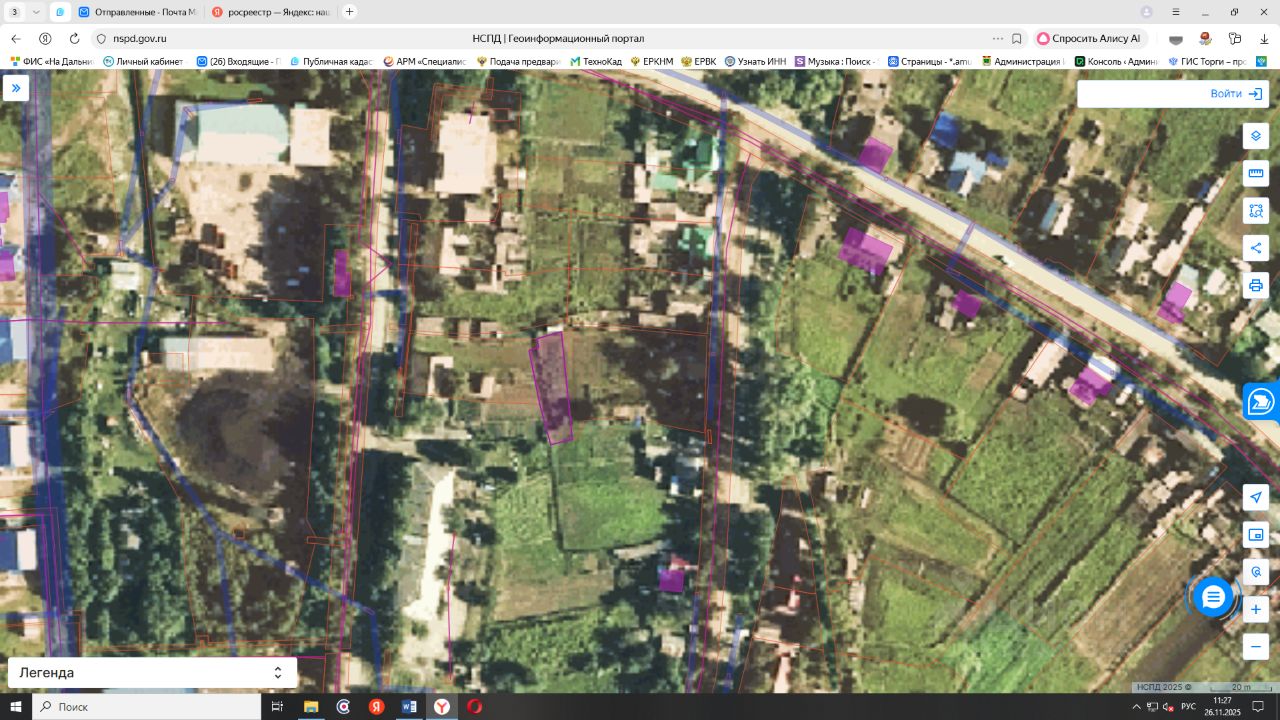This screenshot has width=1280, height=720.
Task: Go back to the previous page
Action: point(16,38)
